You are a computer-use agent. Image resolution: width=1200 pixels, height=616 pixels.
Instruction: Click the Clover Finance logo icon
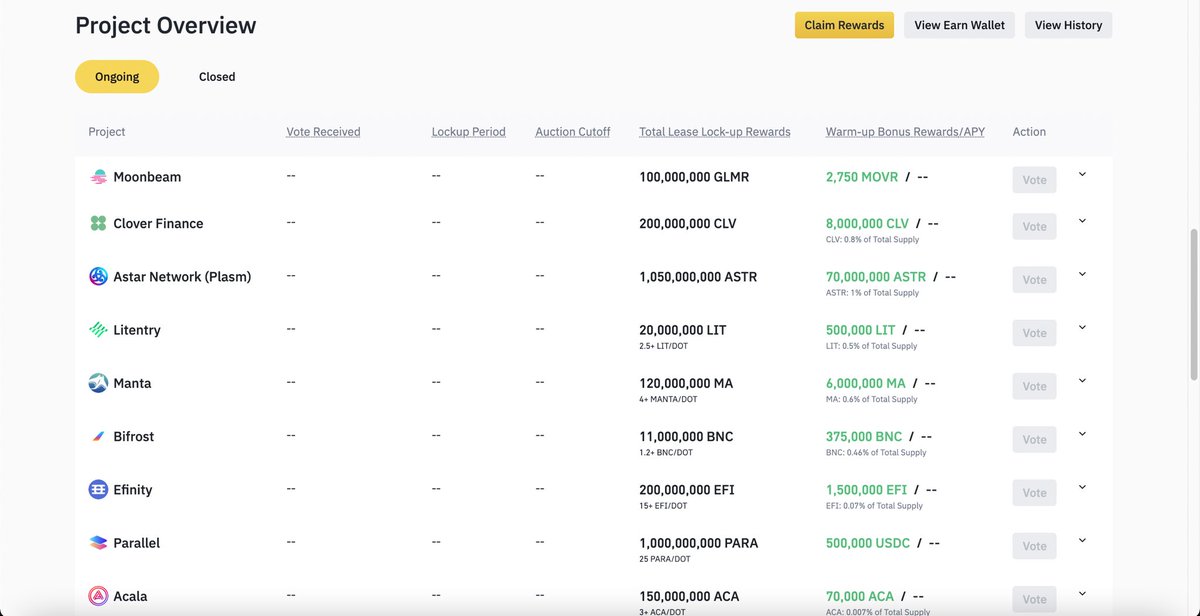pos(98,223)
